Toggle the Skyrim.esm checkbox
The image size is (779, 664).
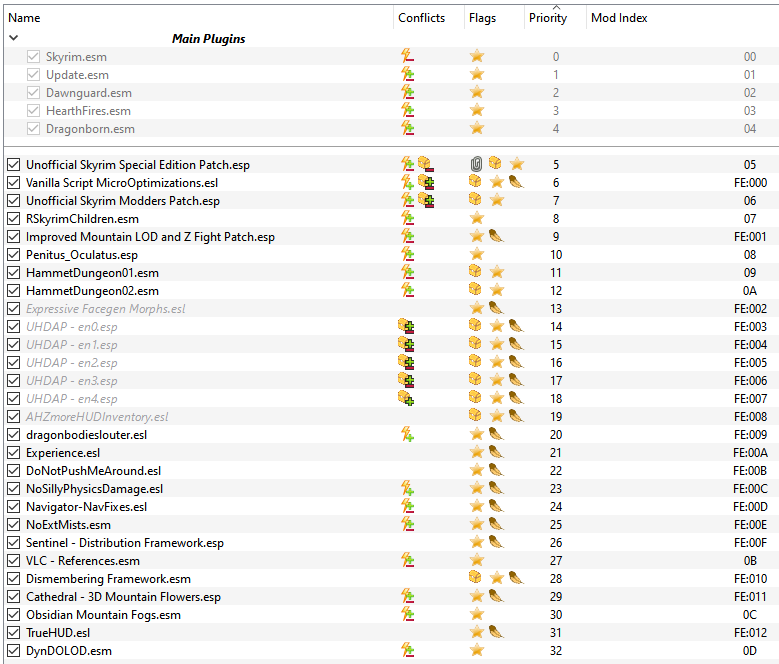click(33, 57)
